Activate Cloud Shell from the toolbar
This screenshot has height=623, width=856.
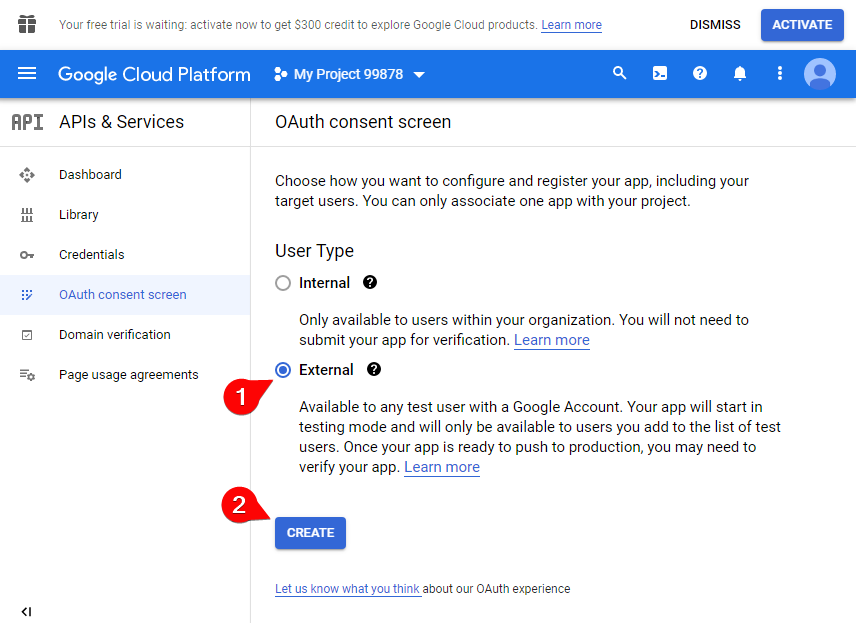[660, 73]
